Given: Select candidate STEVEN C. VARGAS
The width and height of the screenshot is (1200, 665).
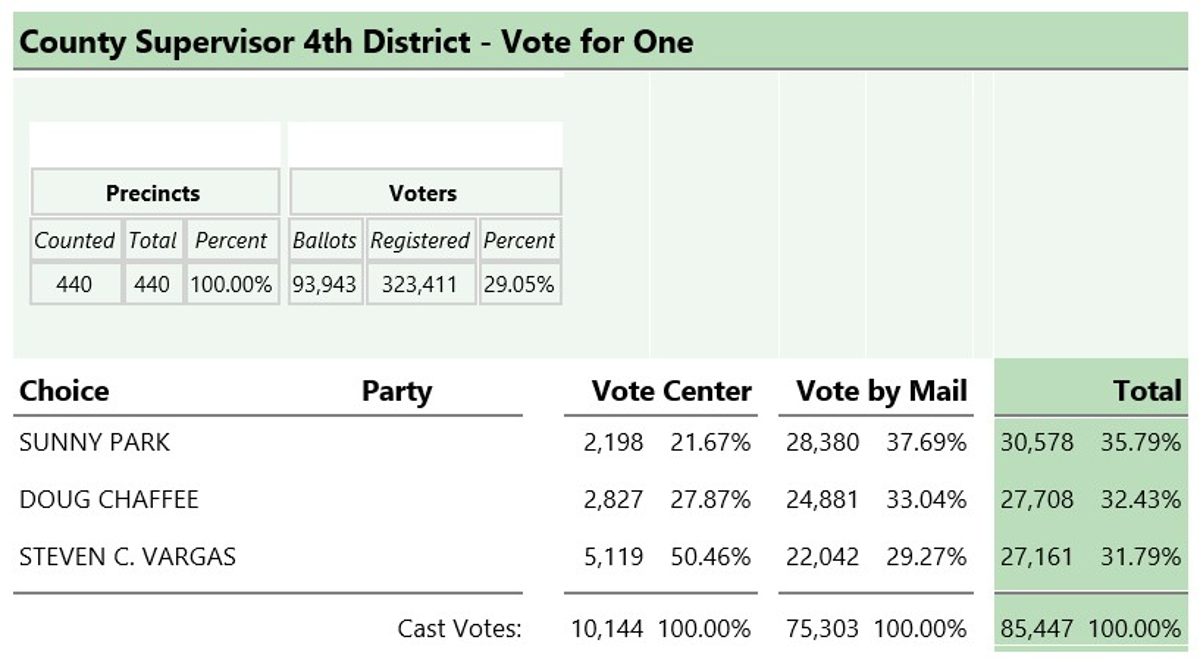Looking at the screenshot, I should tap(127, 556).
